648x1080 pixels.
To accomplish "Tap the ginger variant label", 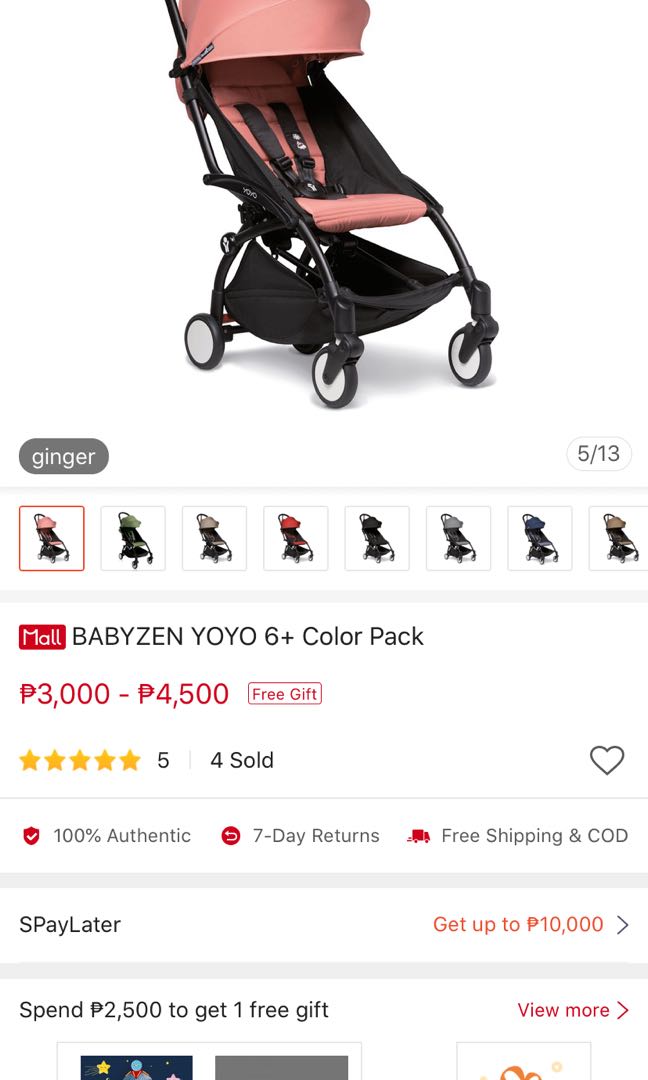I will [63, 456].
